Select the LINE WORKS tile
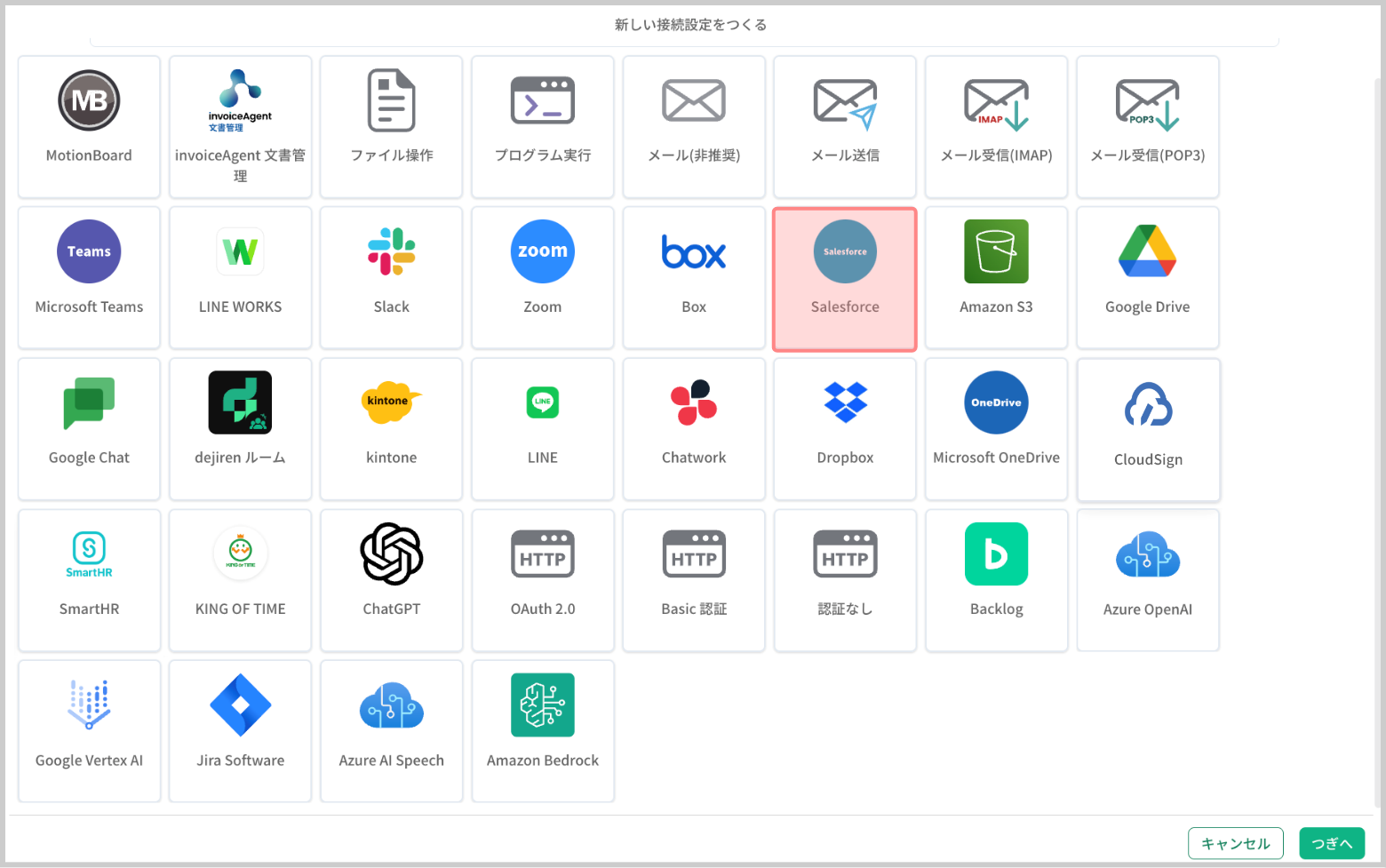 tap(240, 278)
